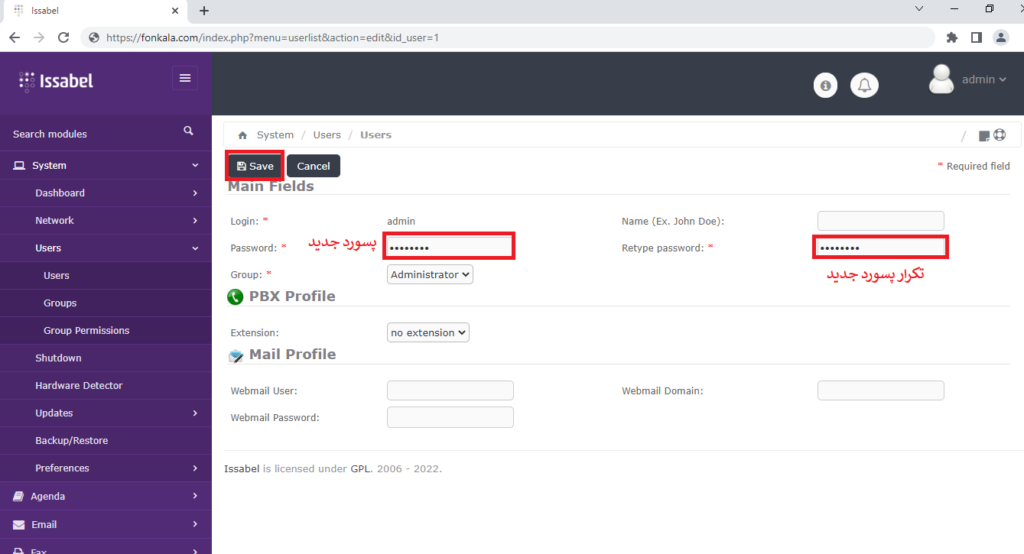
Task: Click the sidebar search magnifier icon
Action: (188, 132)
